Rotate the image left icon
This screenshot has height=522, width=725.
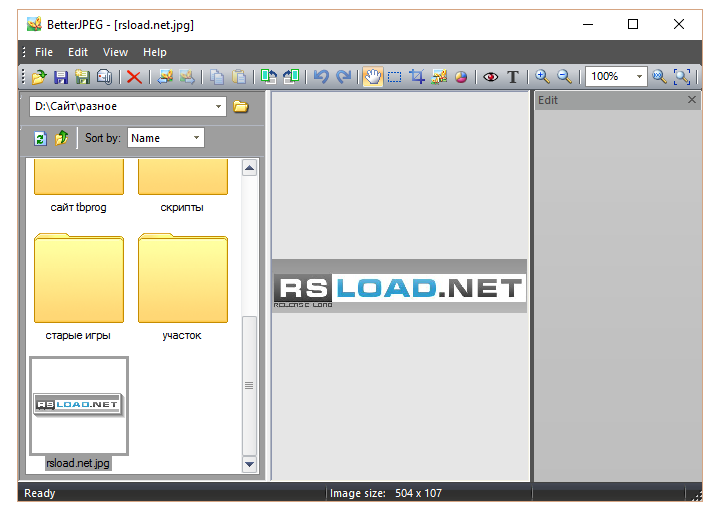pos(269,76)
